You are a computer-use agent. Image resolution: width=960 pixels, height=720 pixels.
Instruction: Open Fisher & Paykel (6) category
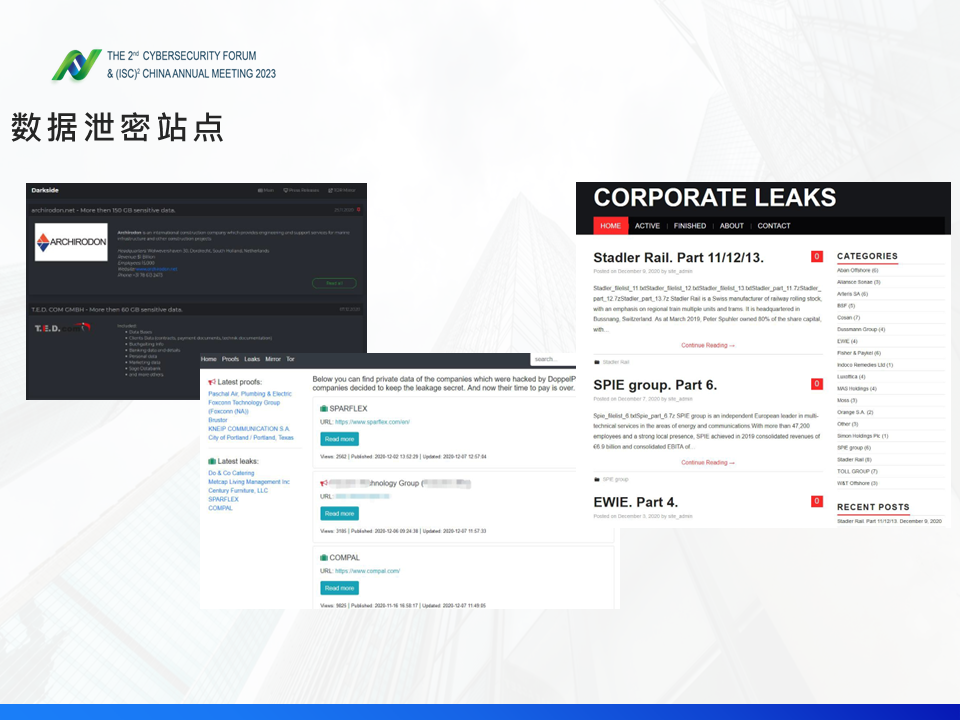coord(859,353)
